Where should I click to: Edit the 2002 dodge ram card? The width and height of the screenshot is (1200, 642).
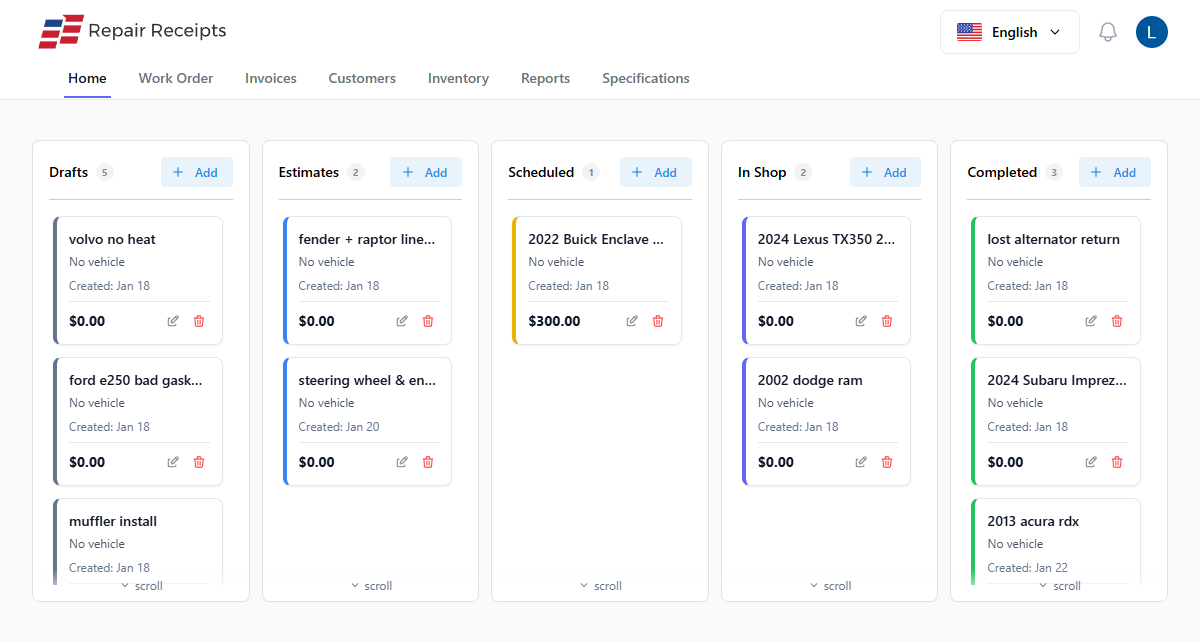click(860, 462)
